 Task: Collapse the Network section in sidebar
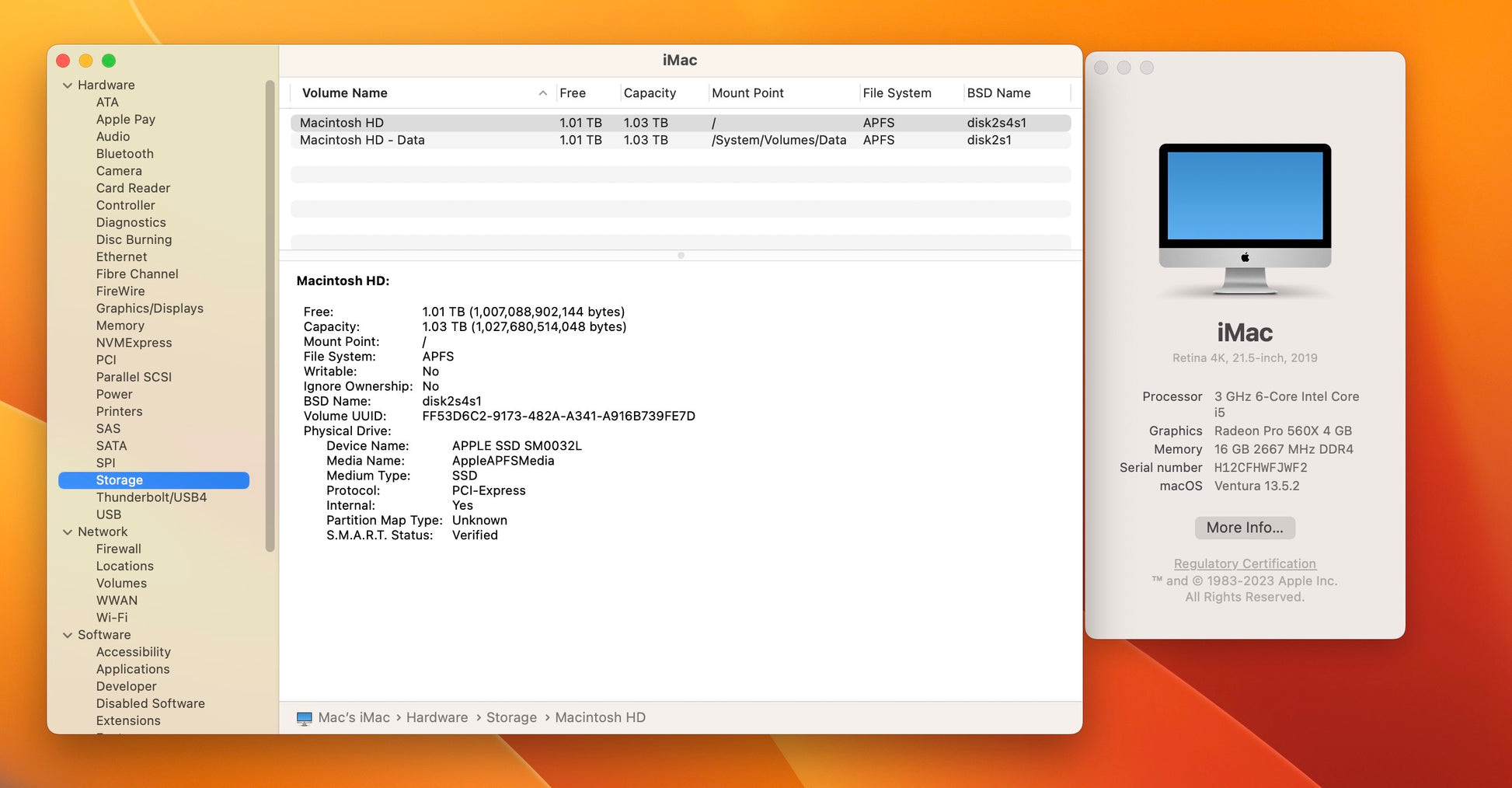pos(68,532)
